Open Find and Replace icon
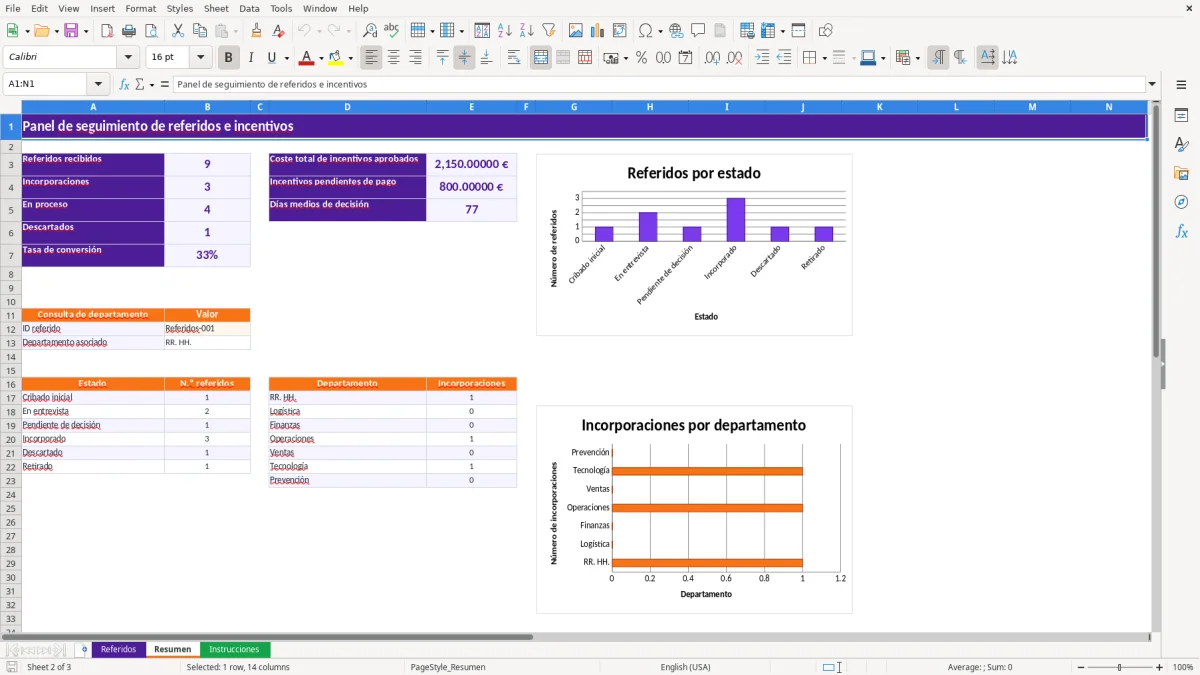This screenshot has width=1200, height=675. [370, 31]
